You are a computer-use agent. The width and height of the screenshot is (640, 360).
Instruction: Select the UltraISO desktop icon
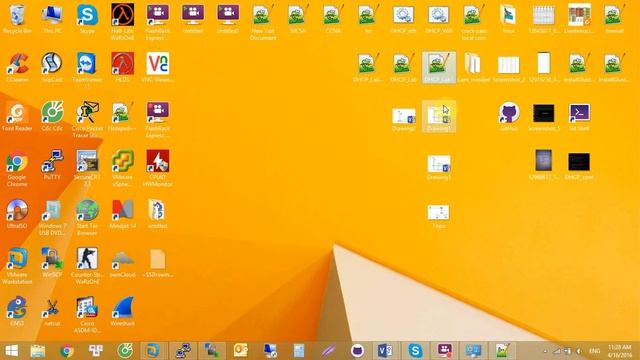(x=17, y=214)
